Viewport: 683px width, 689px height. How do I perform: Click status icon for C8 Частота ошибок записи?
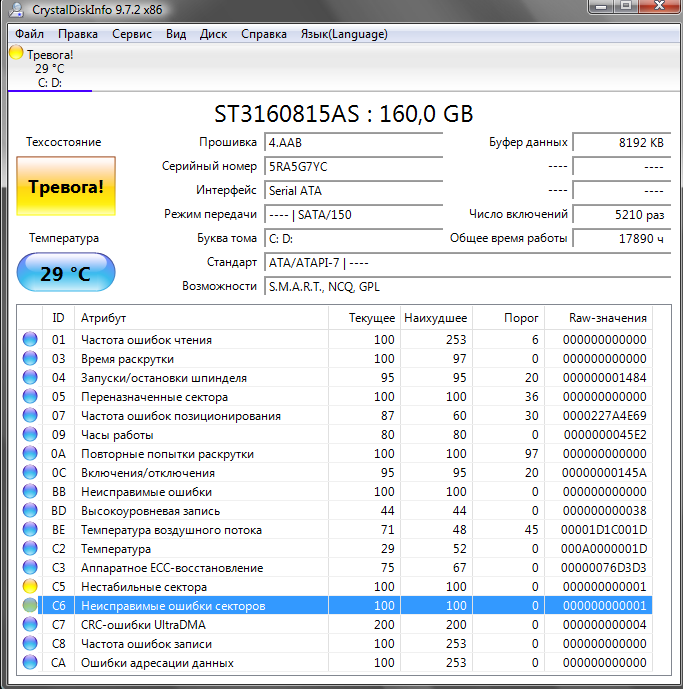30,643
